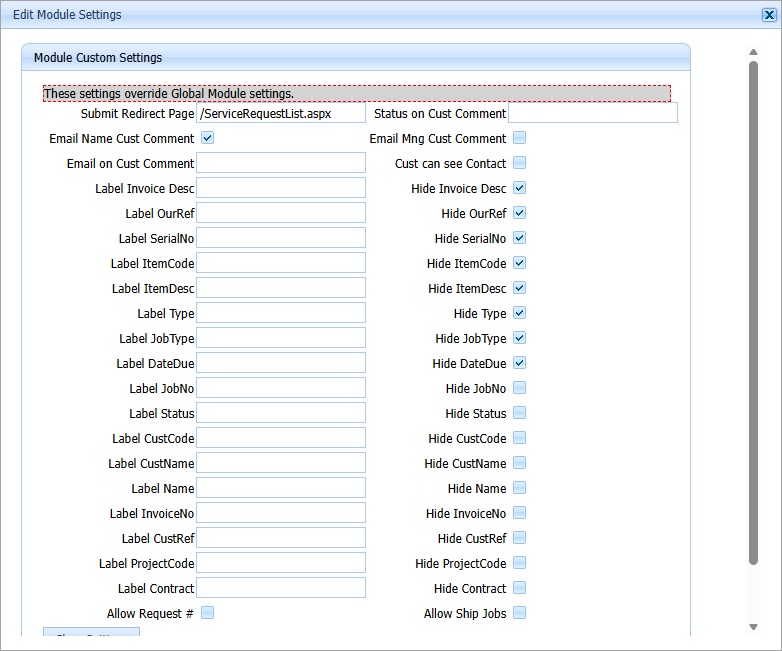Click the Label ItemCode field
The image size is (782, 651).
tap(281, 263)
